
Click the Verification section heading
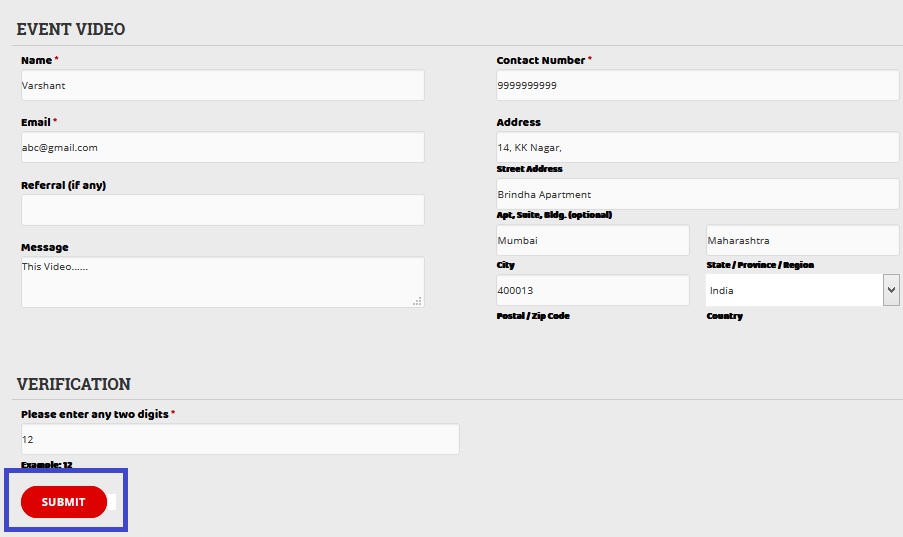(x=74, y=384)
